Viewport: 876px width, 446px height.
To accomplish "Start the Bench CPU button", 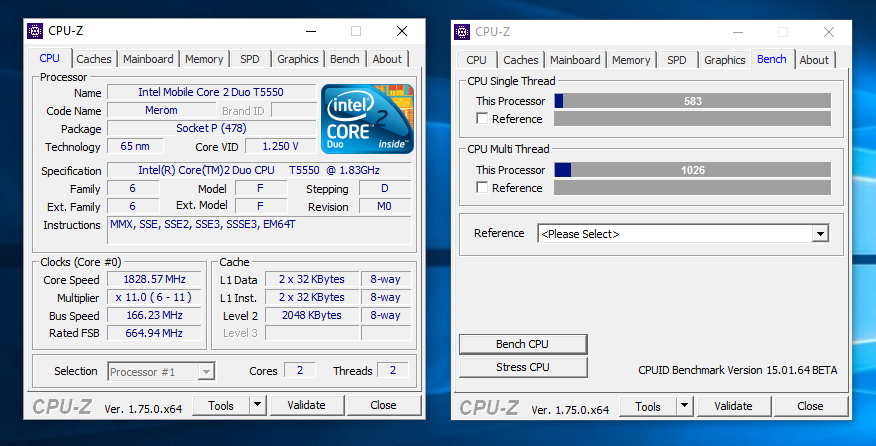I will pyautogui.click(x=523, y=344).
